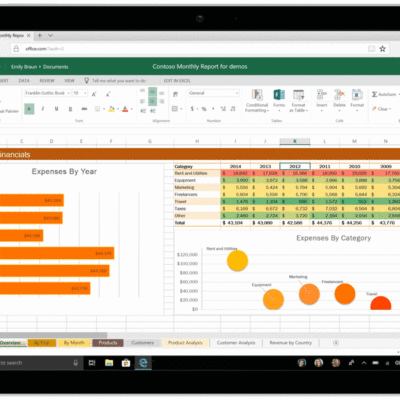Toggle Underline formatting in Font group
Image resolution: width=400 pixels, height=400 pixels.
point(56,109)
